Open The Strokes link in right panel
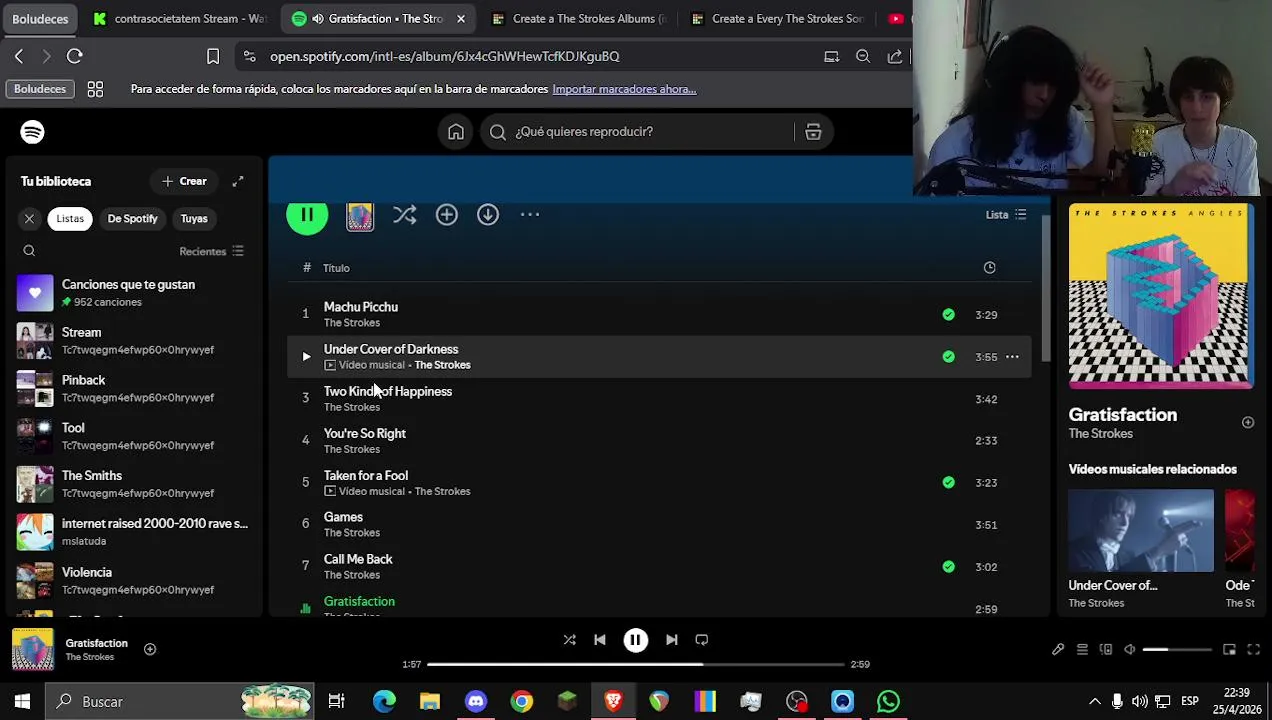Image resolution: width=1272 pixels, height=720 pixels. coord(1100,434)
